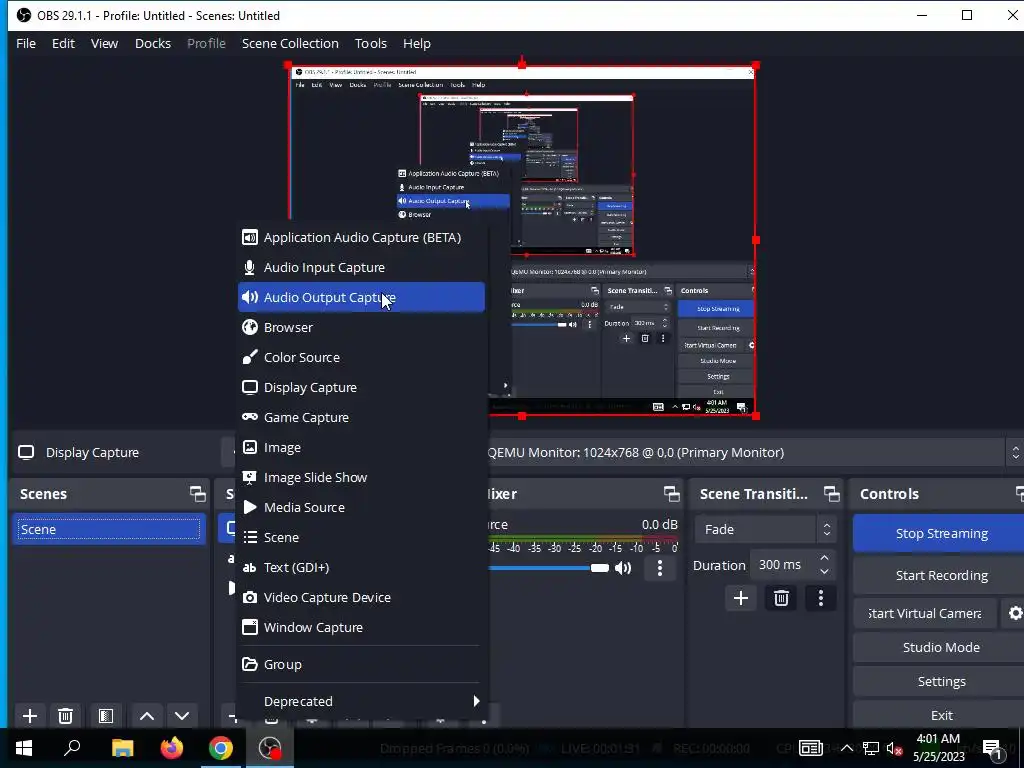Open the Docks menu
The height and width of the screenshot is (768, 1024).
pos(153,44)
